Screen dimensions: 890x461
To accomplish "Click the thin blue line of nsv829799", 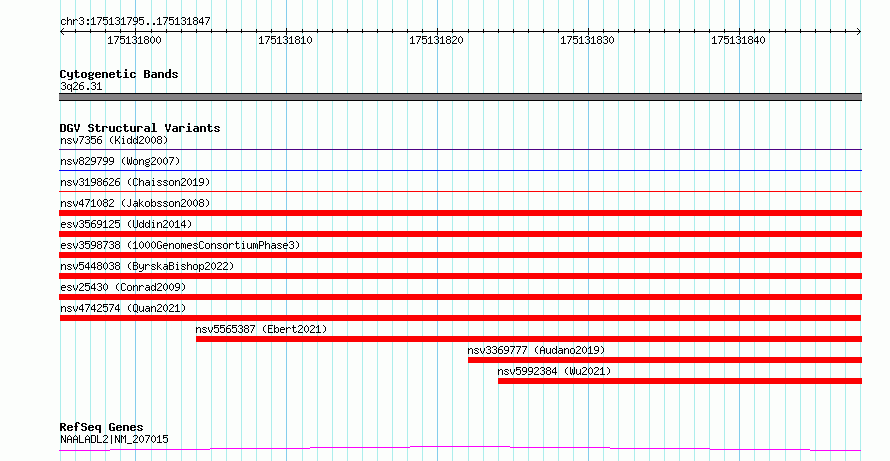I will point(460,171).
